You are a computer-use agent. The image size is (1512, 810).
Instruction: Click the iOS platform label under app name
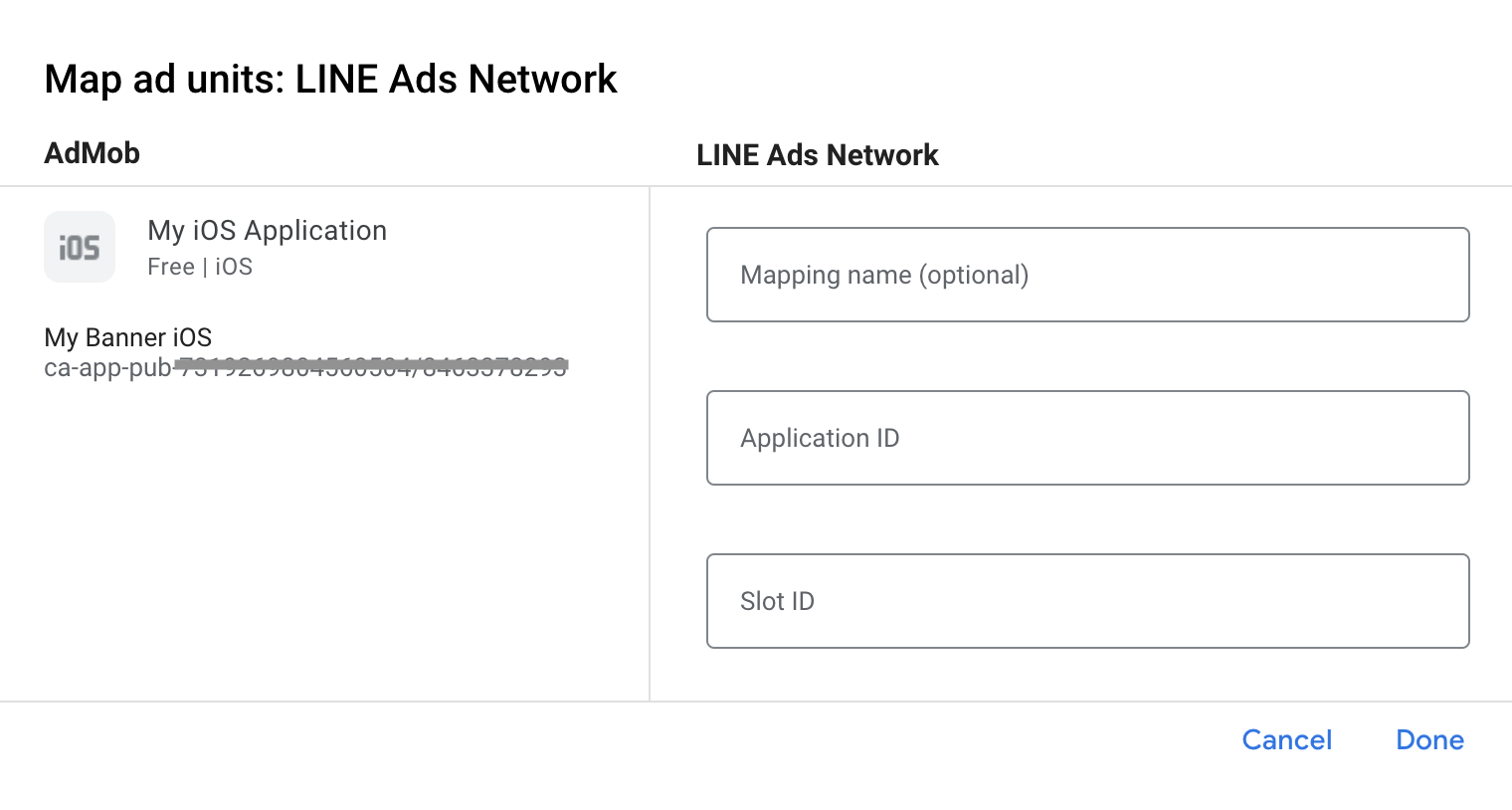(x=234, y=267)
